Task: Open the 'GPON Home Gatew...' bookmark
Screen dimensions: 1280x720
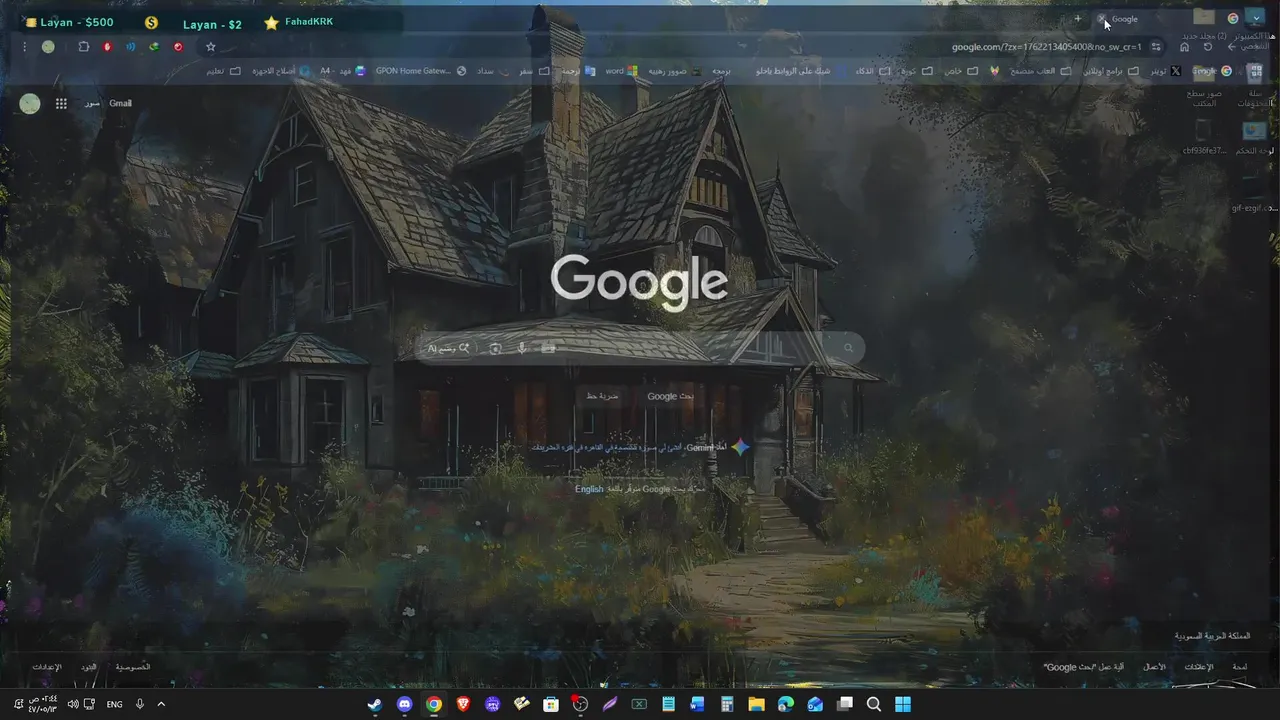Action: pos(420,71)
